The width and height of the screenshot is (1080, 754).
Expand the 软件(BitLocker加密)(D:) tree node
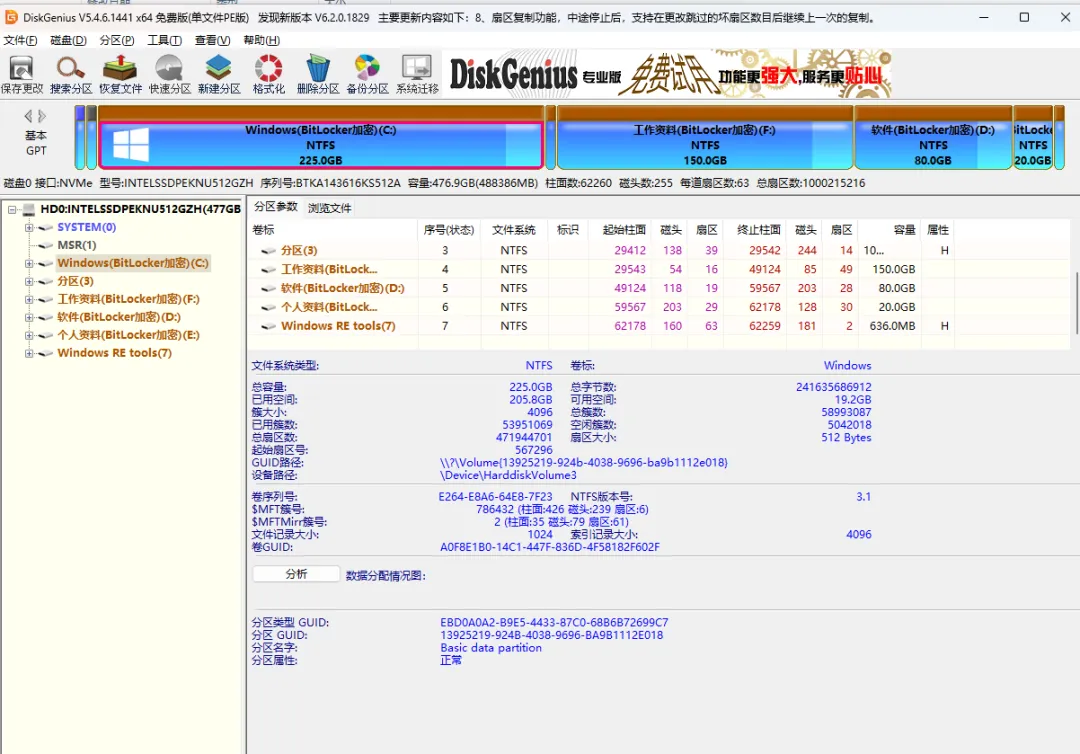click(x=29, y=317)
